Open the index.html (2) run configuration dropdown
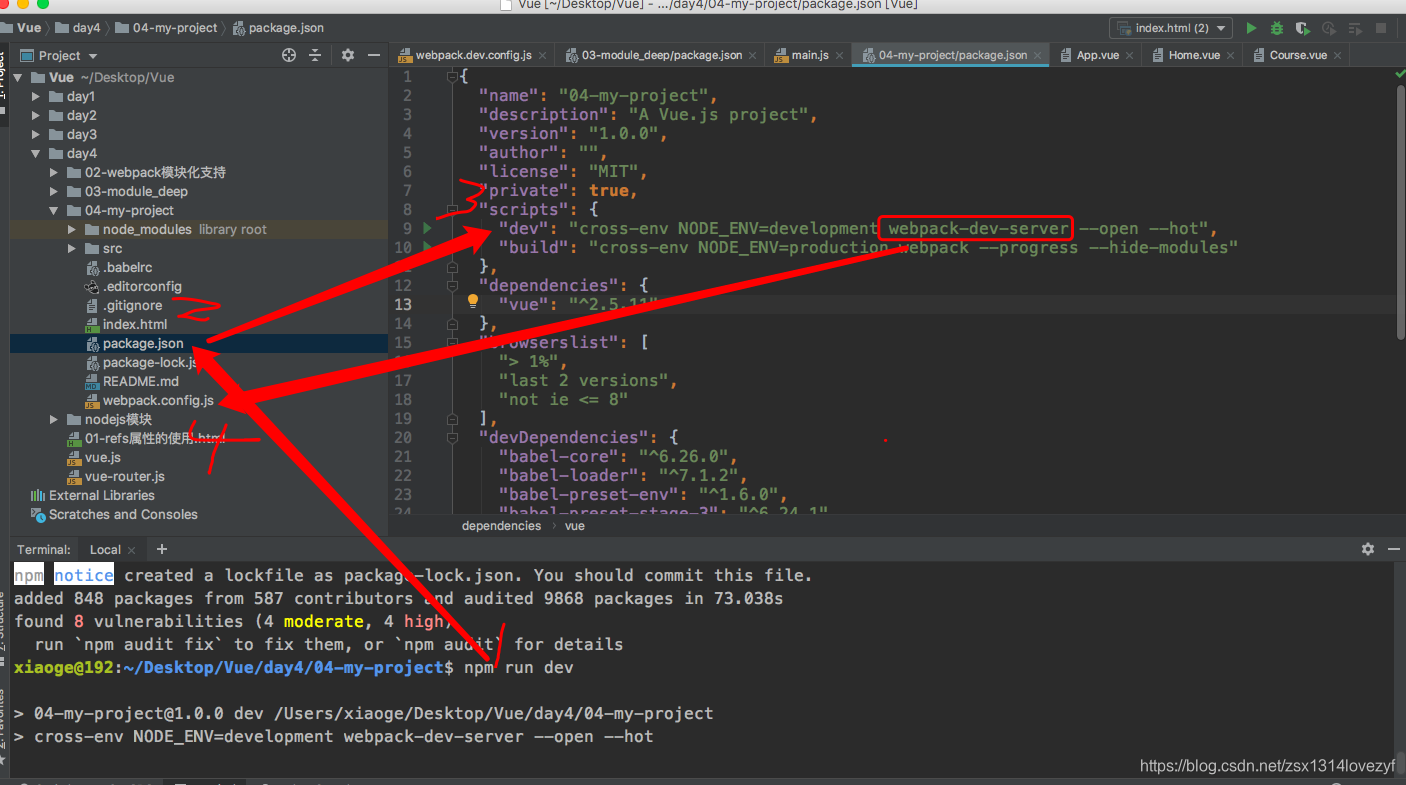Image resolution: width=1406 pixels, height=785 pixels. (x=1170, y=29)
